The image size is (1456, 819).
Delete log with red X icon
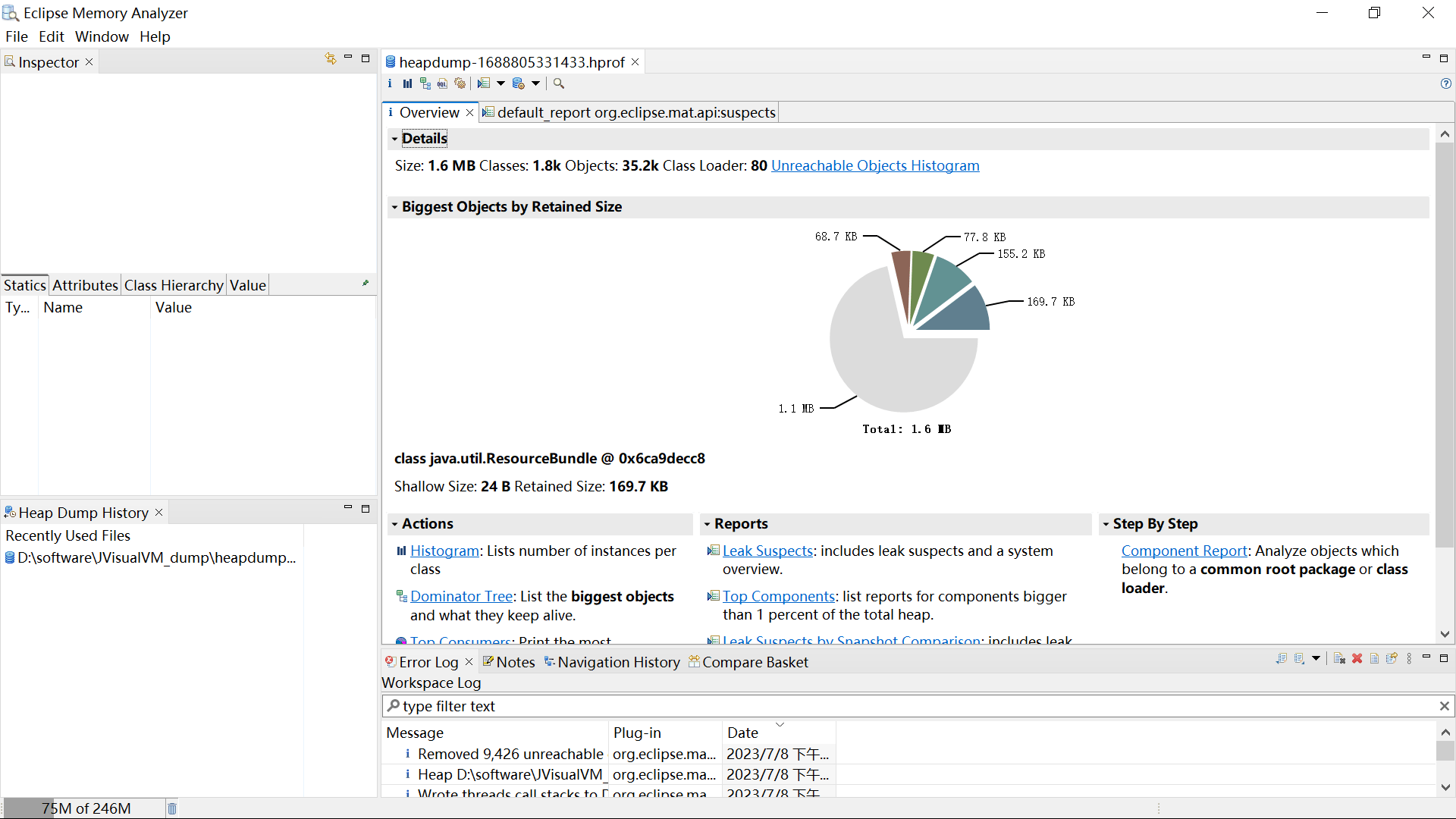pyautogui.click(x=1357, y=658)
